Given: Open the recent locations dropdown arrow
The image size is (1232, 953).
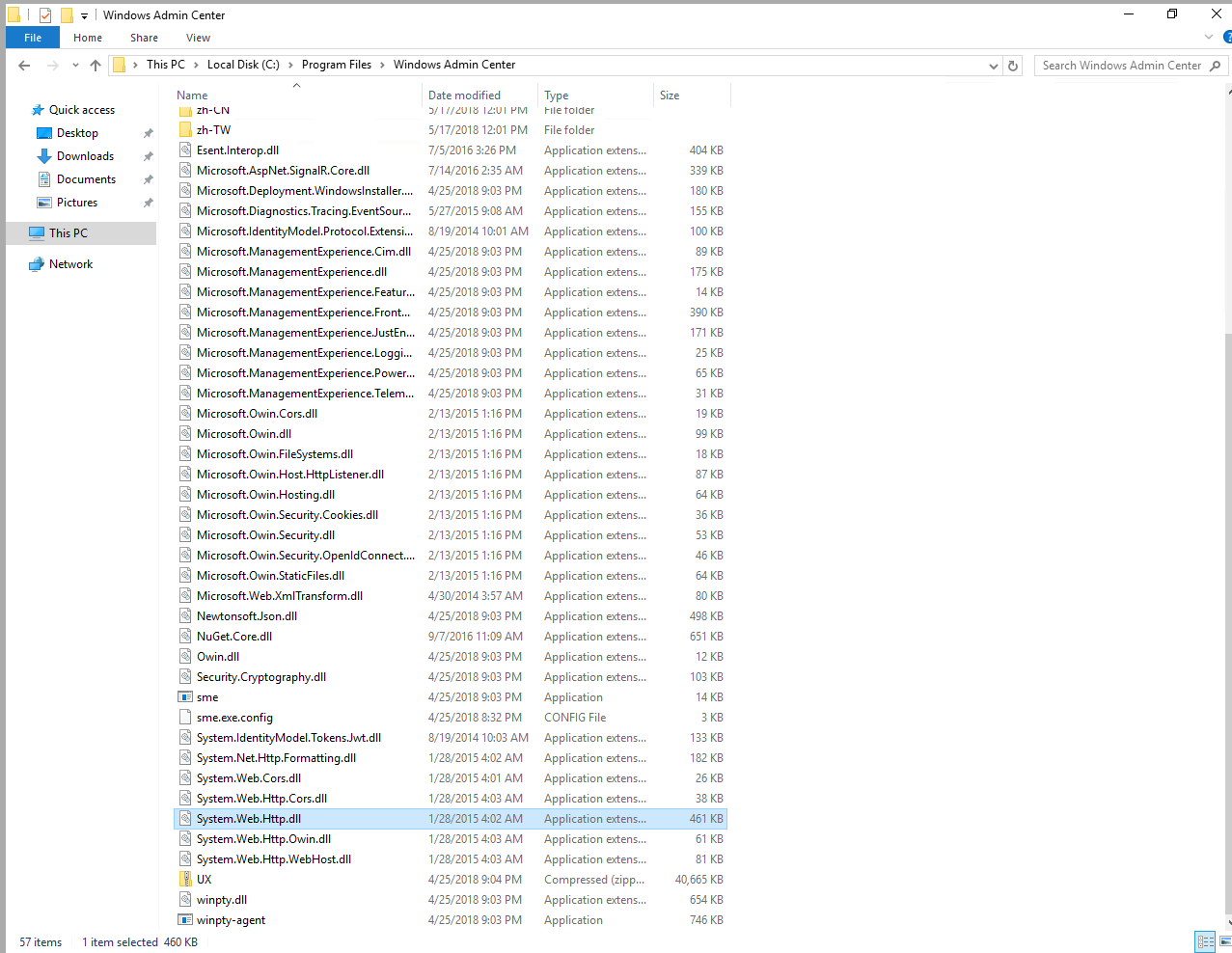Looking at the screenshot, I should click(75, 66).
